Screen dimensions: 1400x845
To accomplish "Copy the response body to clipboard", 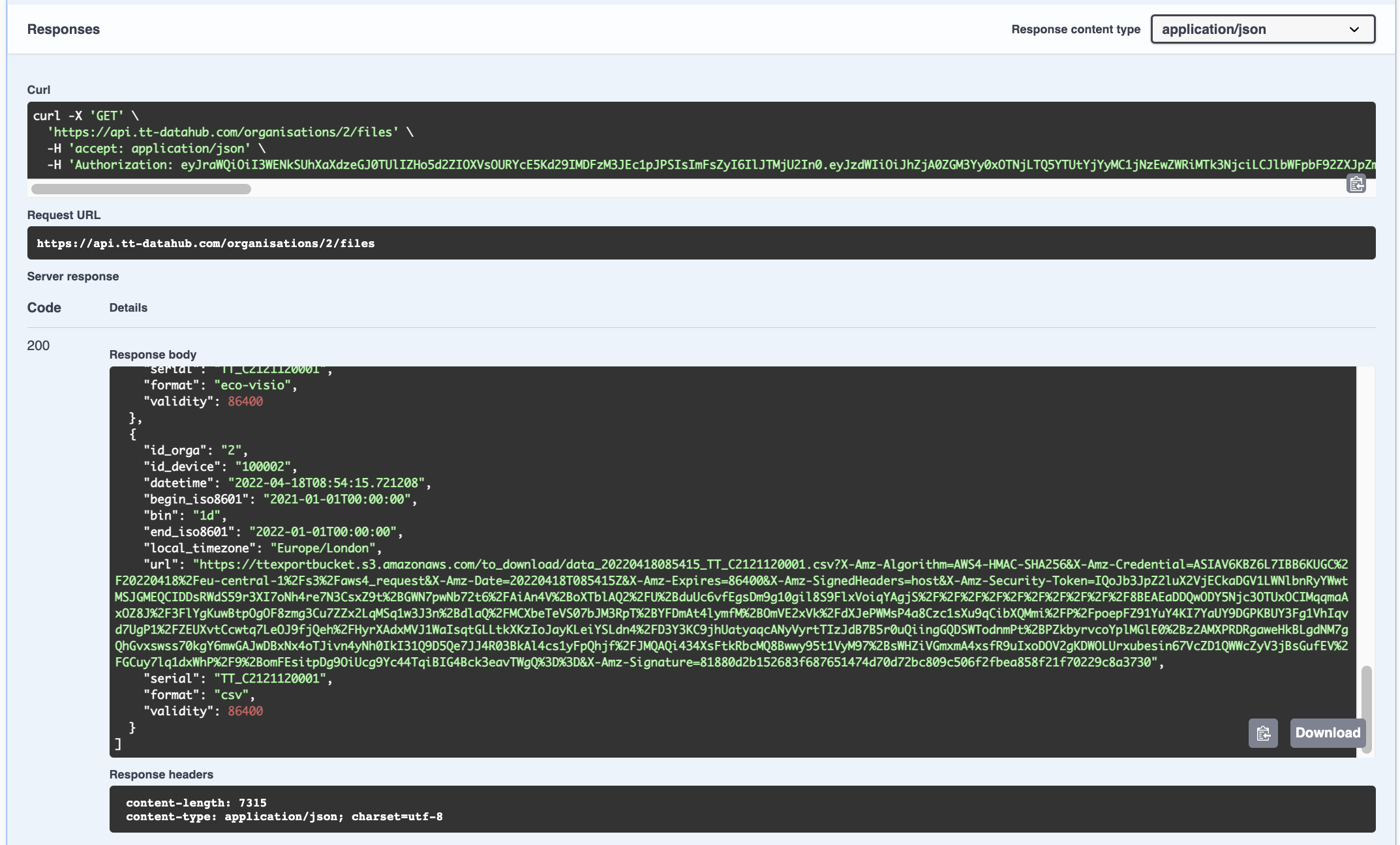I will coord(1263,734).
